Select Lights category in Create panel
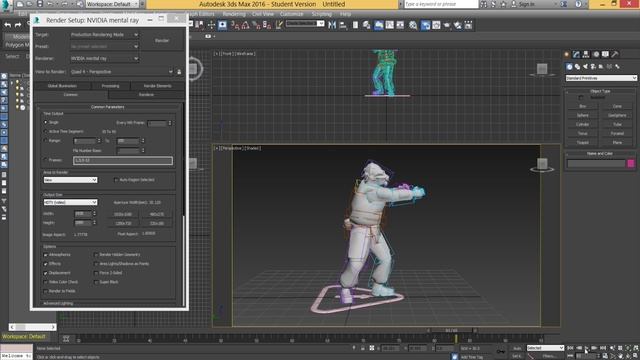 (x=585, y=67)
